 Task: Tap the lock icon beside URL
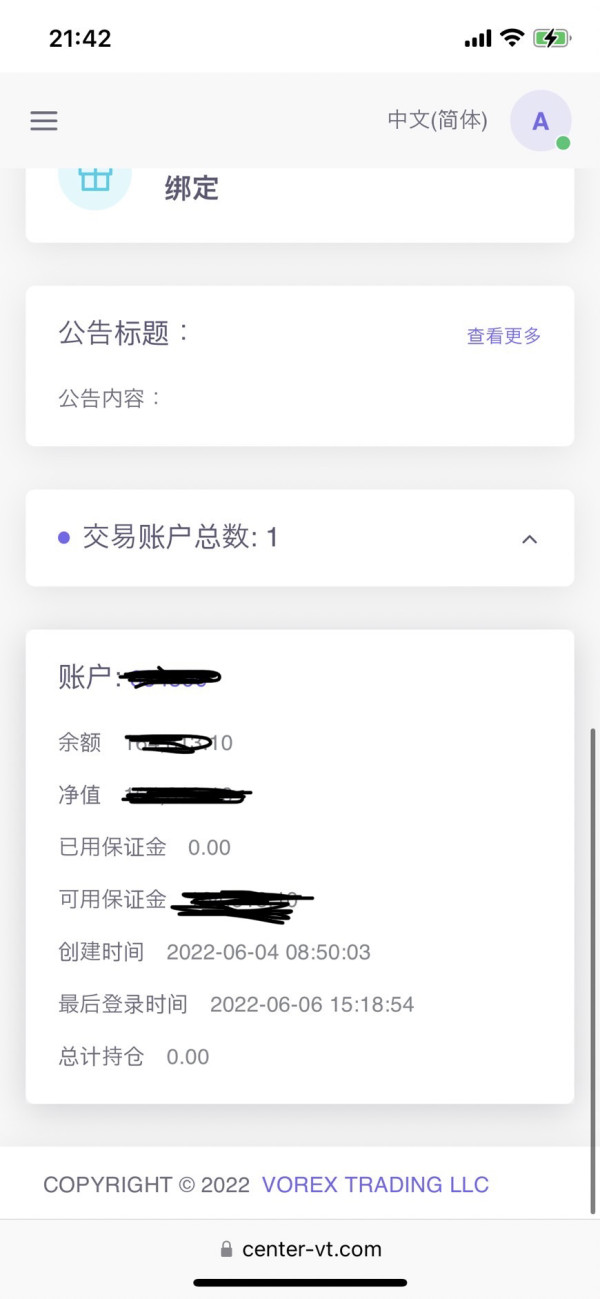226,1249
